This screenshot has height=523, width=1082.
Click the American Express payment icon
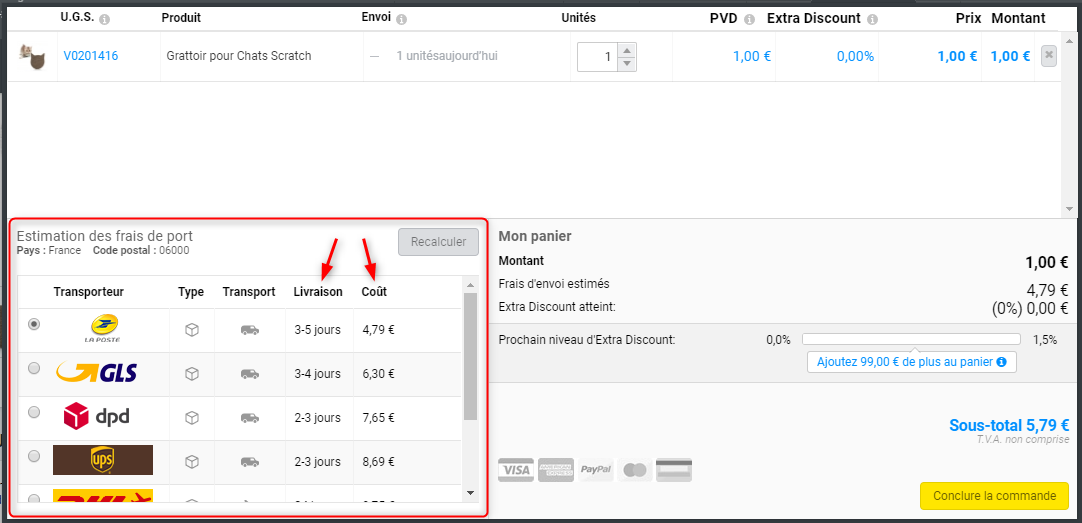click(x=556, y=470)
